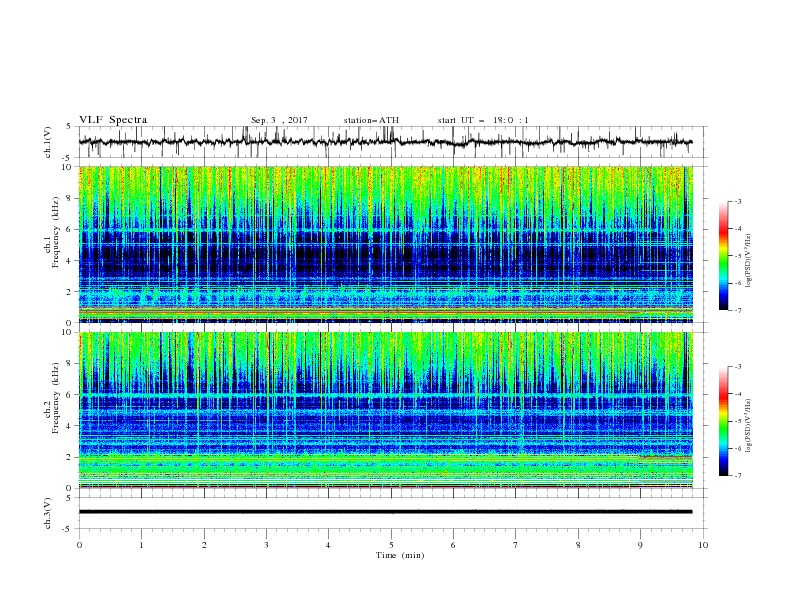Click the "5" voltage tick of ch.1 waveform
Image resolution: width=792 pixels, height=612 pixels.
pos(69,127)
